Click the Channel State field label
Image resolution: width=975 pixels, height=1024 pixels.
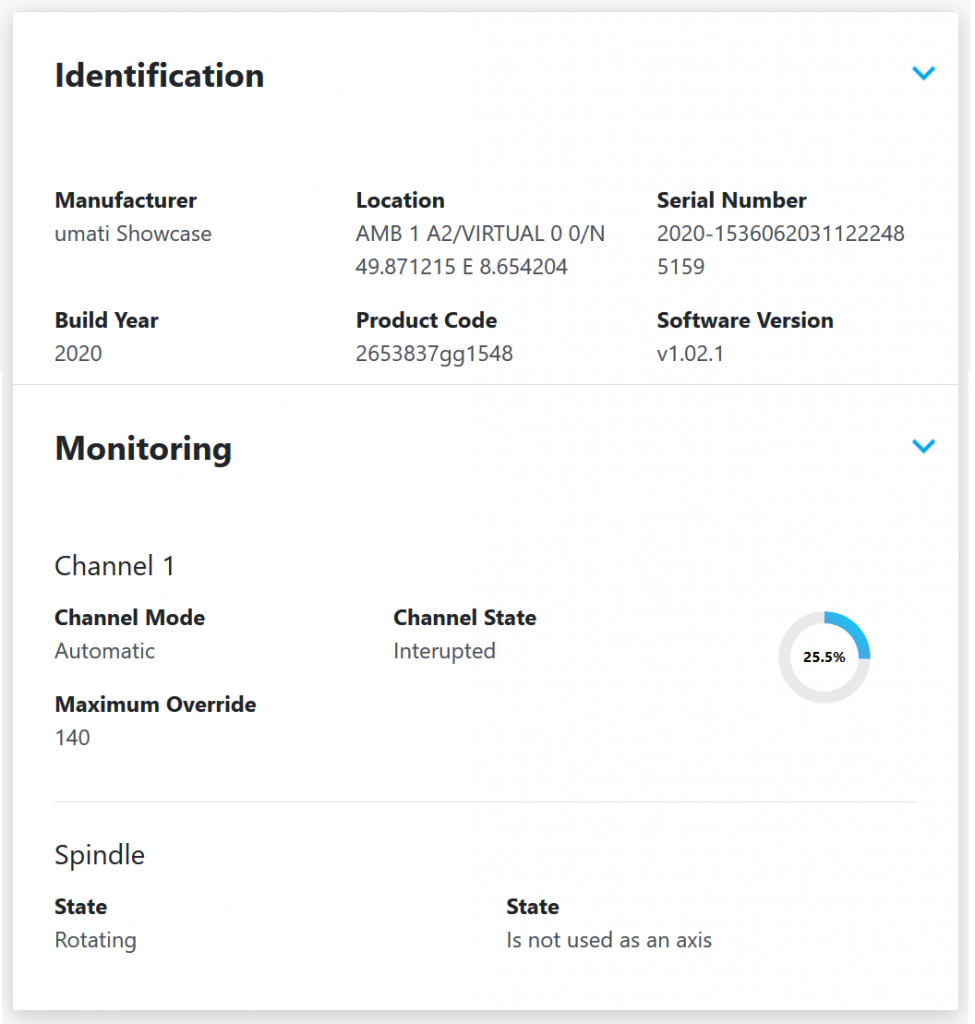pos(464,618)
